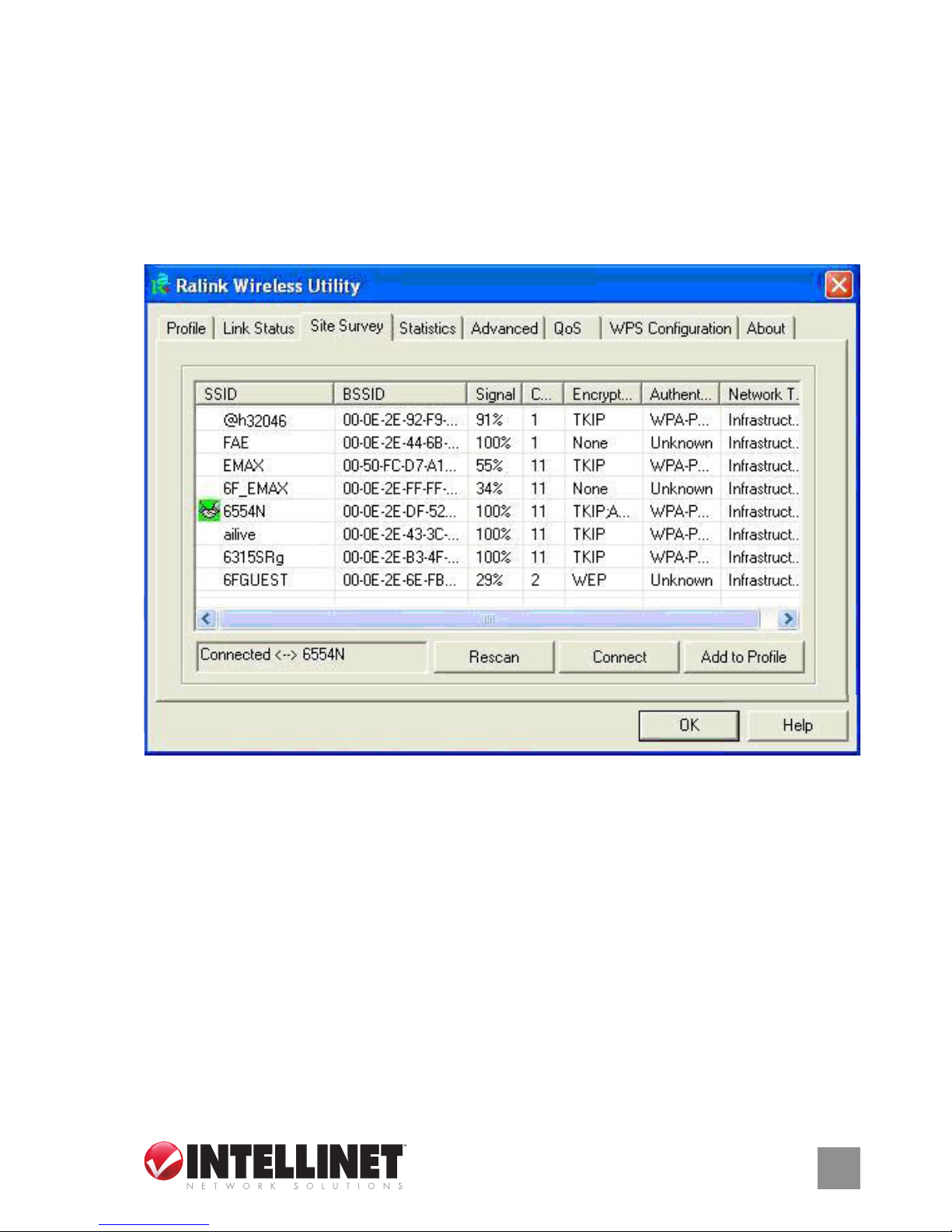This screenshot has width=952, height=1232.
Task: Click the scroll right arrow of list
Action: click(x=788, y=619)
